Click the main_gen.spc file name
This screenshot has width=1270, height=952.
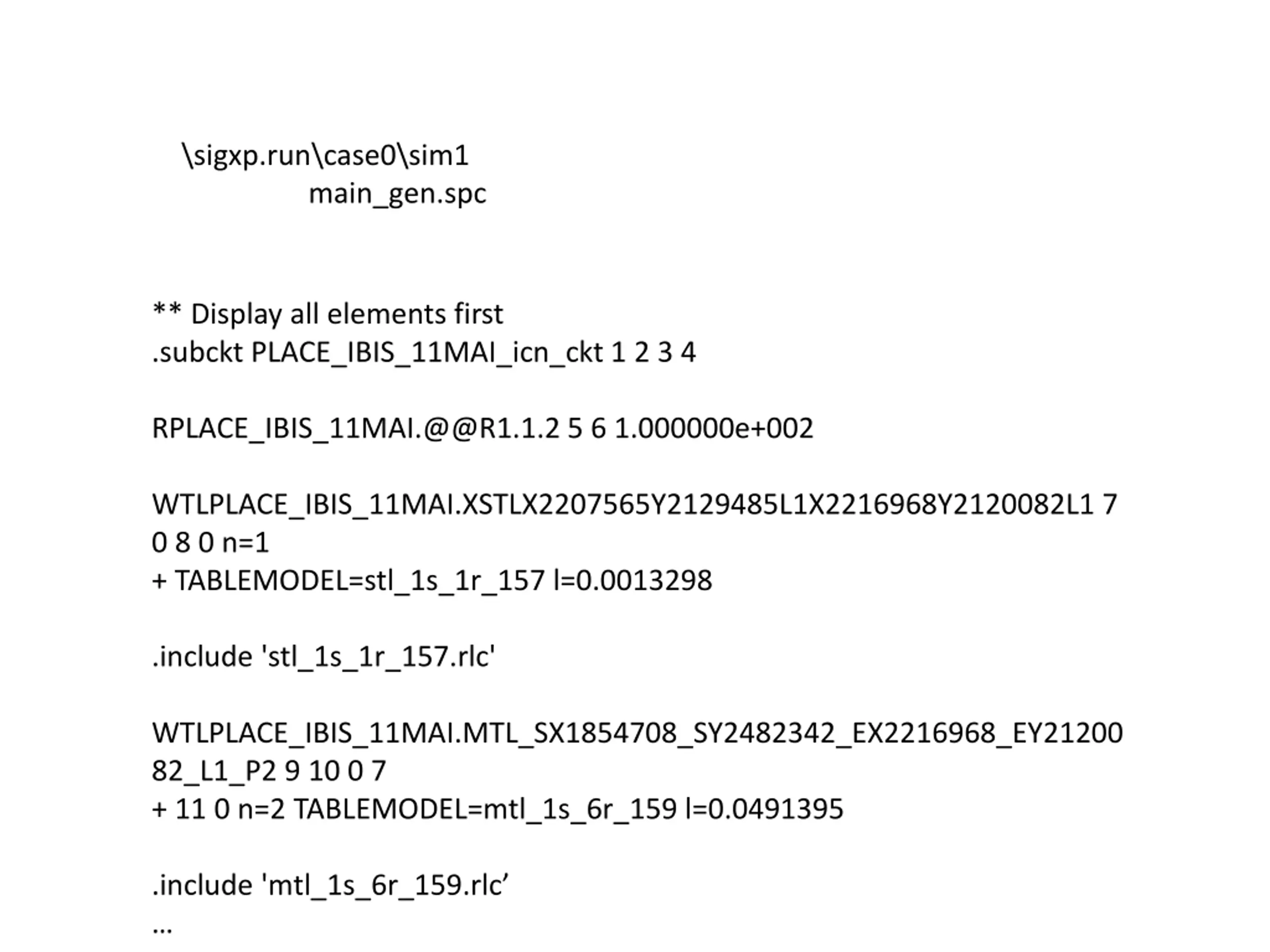pyautogui.click(x=397, y=194)
